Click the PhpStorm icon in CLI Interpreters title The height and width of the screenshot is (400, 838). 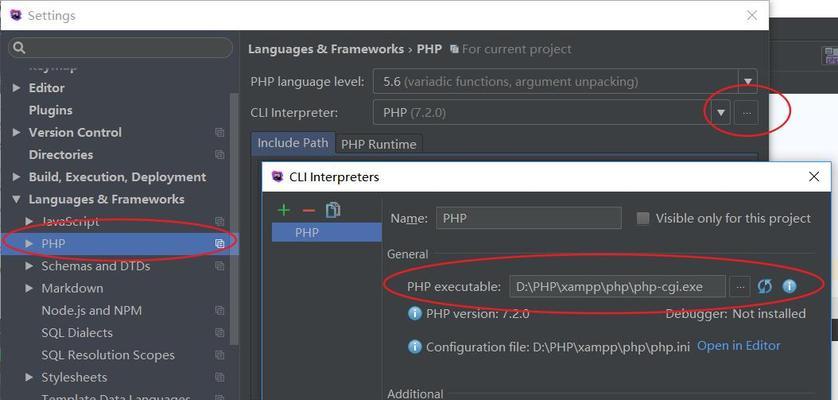[277, 176]
